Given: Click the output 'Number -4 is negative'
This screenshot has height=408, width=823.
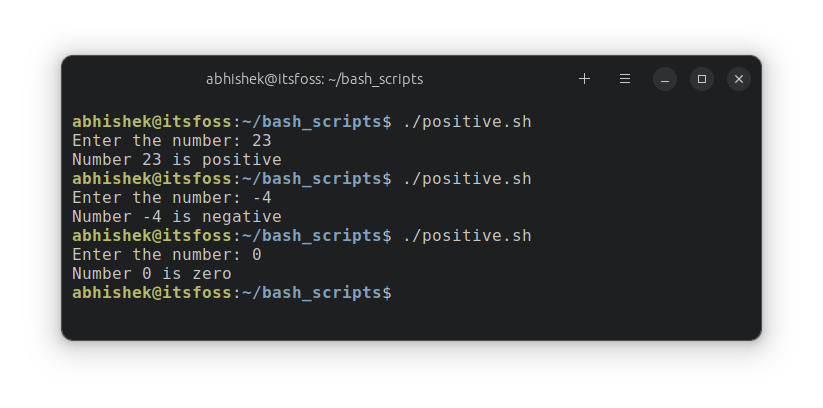Looking at the screenshot, I should (x=177, y=217).
